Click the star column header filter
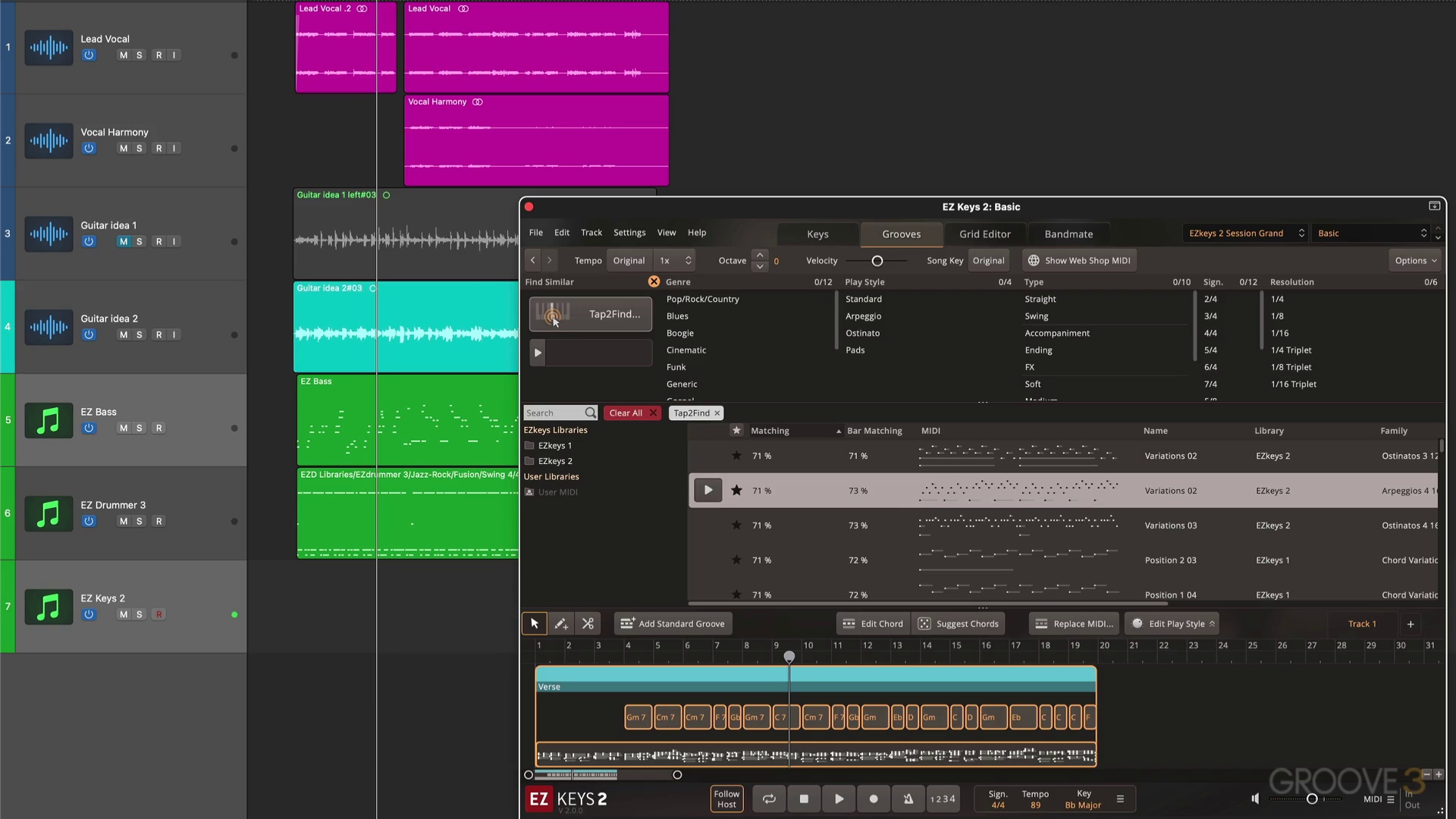 [x=736, y=430]
